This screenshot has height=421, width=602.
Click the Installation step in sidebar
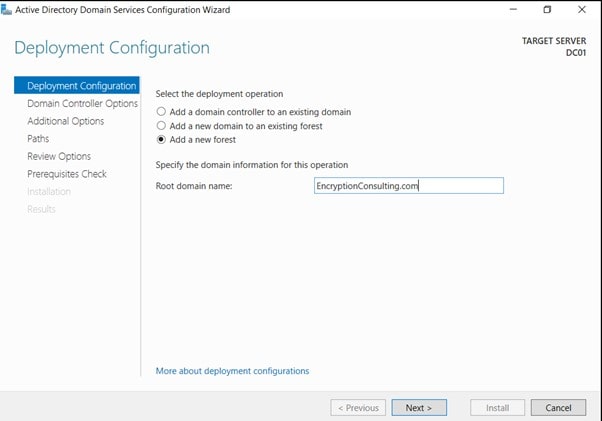point(49,191)
